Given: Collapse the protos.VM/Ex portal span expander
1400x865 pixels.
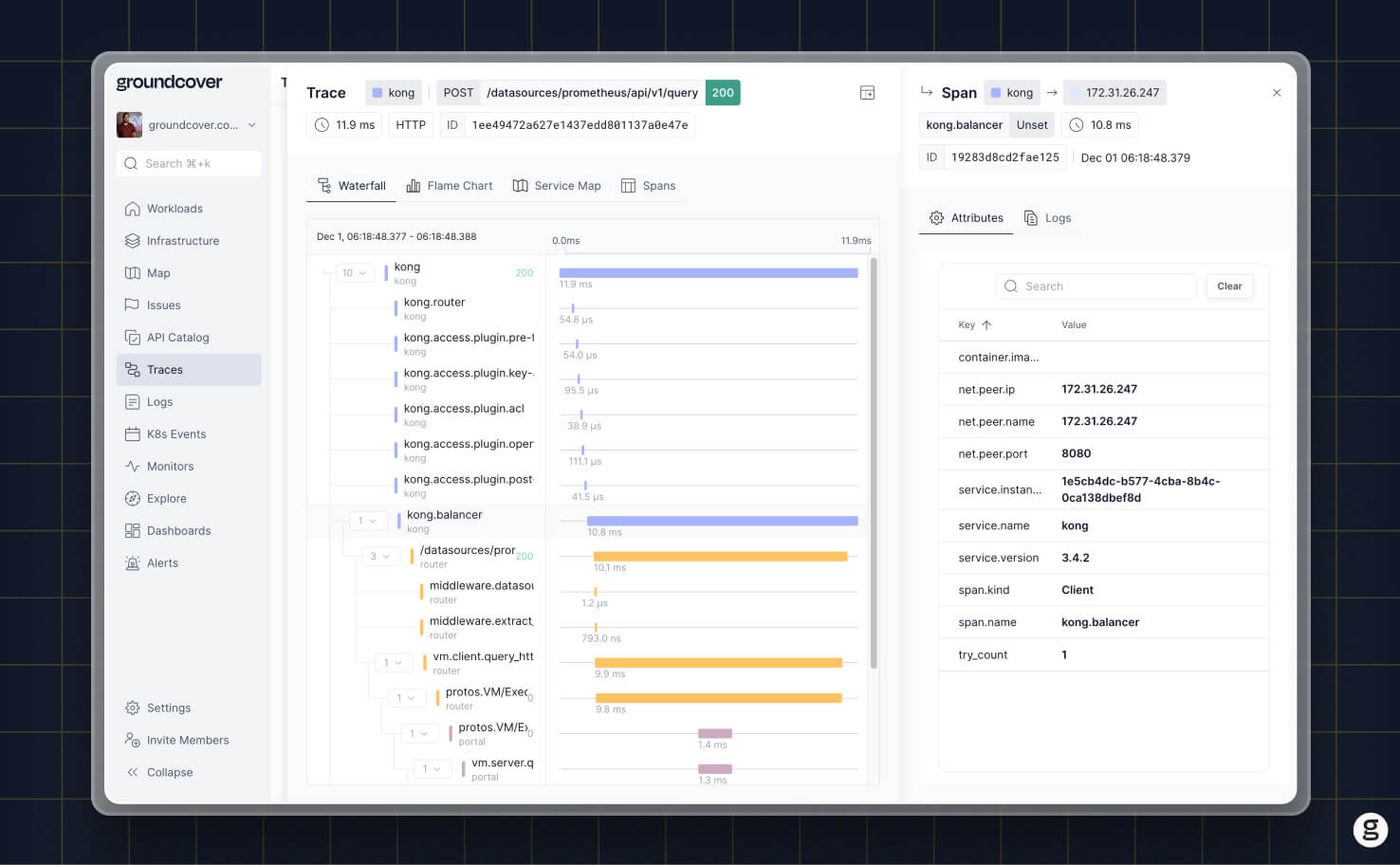Looking at the screenshot, I should 420,733.
